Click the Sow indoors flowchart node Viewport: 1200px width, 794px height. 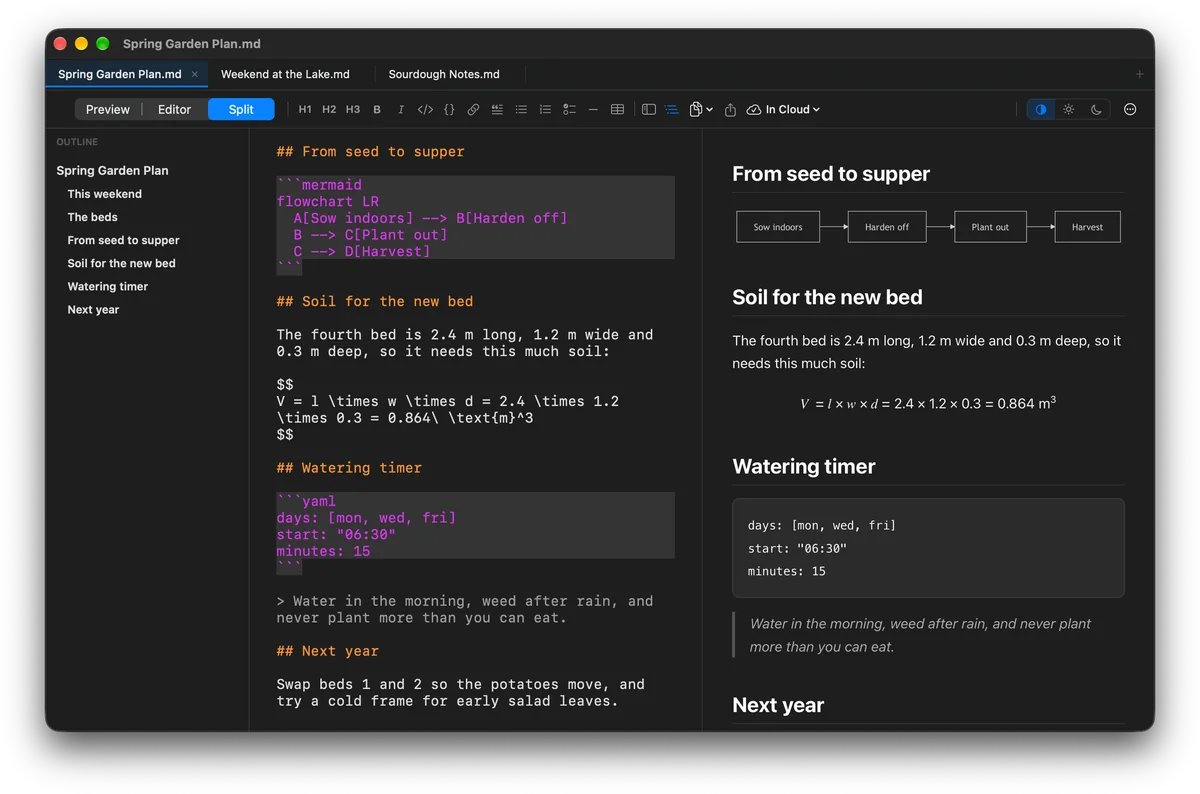coord(778,227)
